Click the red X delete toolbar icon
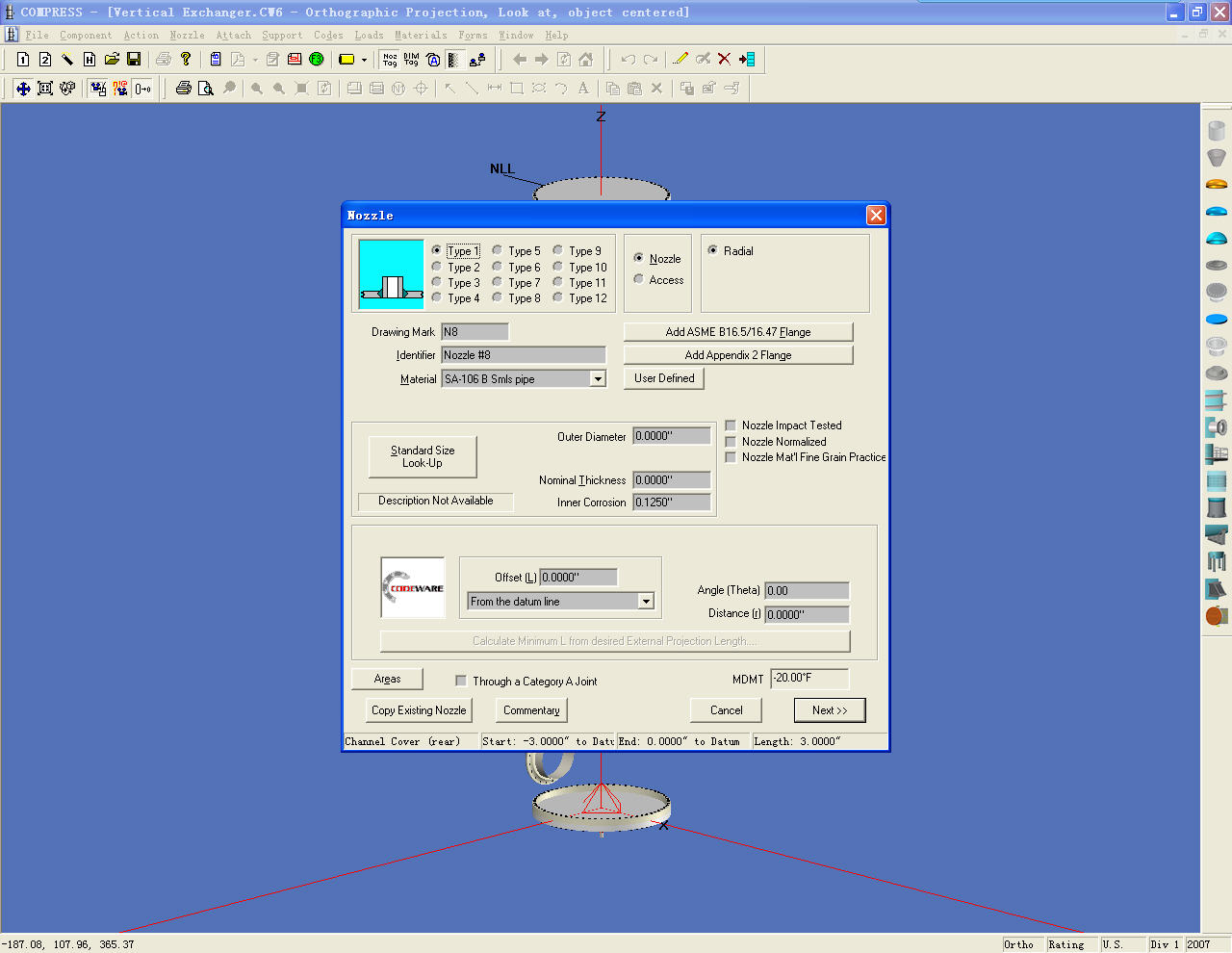Viewport: 1232px width, 953px height. [x=725, y=60]
